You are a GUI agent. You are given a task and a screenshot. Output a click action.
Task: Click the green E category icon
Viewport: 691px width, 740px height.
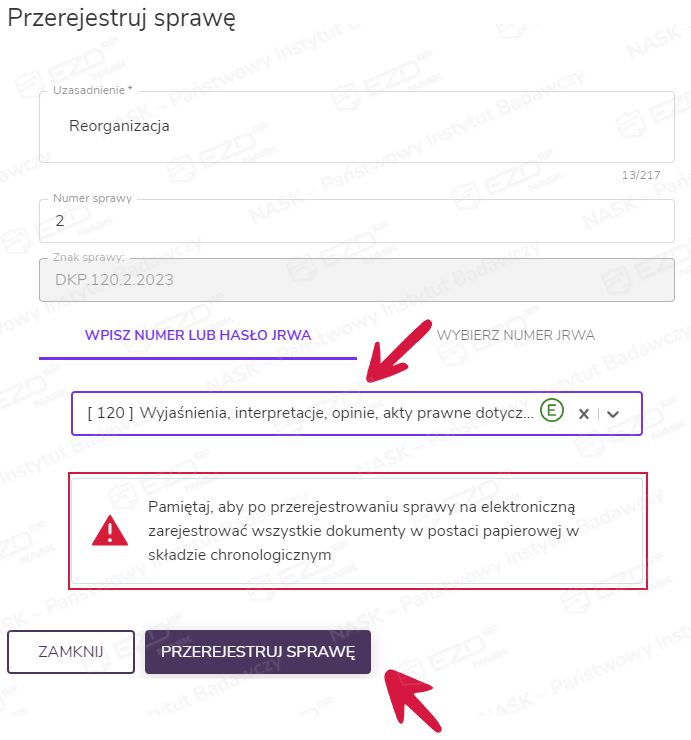coord(551,411)
